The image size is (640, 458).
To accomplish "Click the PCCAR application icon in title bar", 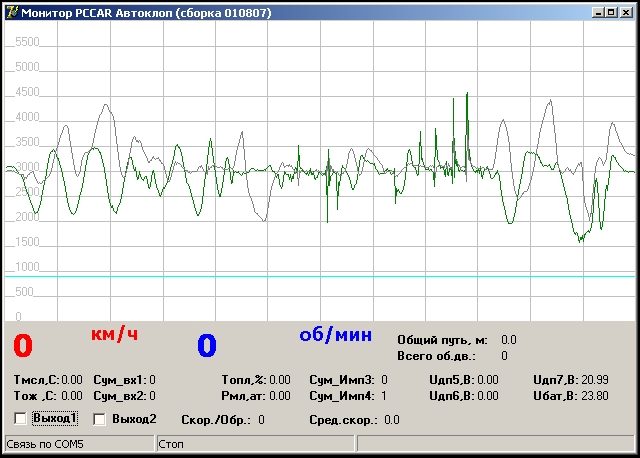I will 12,12.
